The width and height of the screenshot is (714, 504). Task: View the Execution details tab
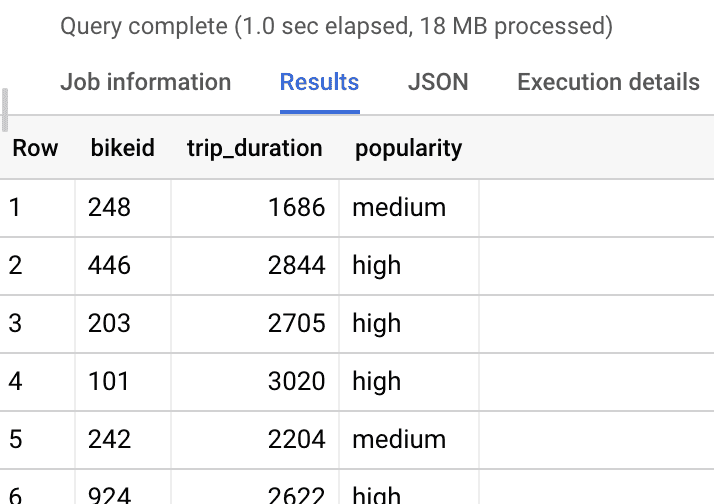coord(608,82)
